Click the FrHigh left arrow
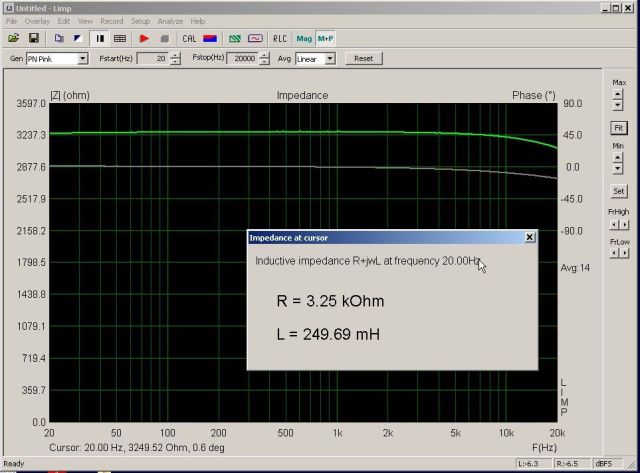The width and height of the screenshot is (640, 473). [x=614, y=224]
